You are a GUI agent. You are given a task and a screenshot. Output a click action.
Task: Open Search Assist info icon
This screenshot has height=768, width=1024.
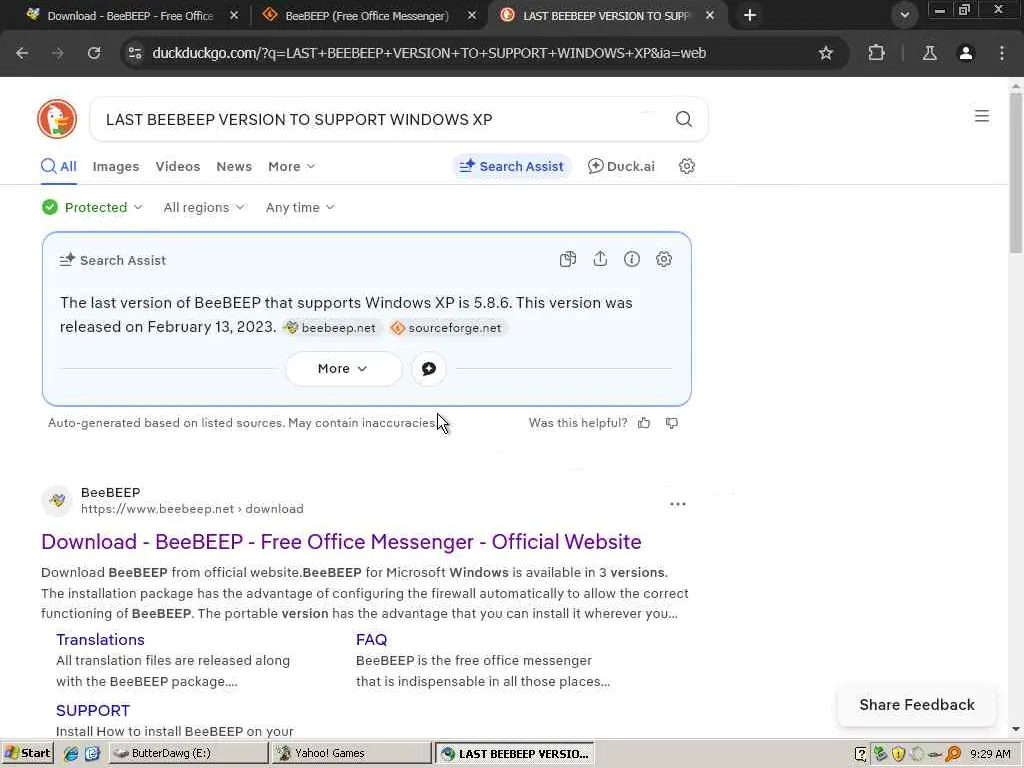tap(632, 259)
